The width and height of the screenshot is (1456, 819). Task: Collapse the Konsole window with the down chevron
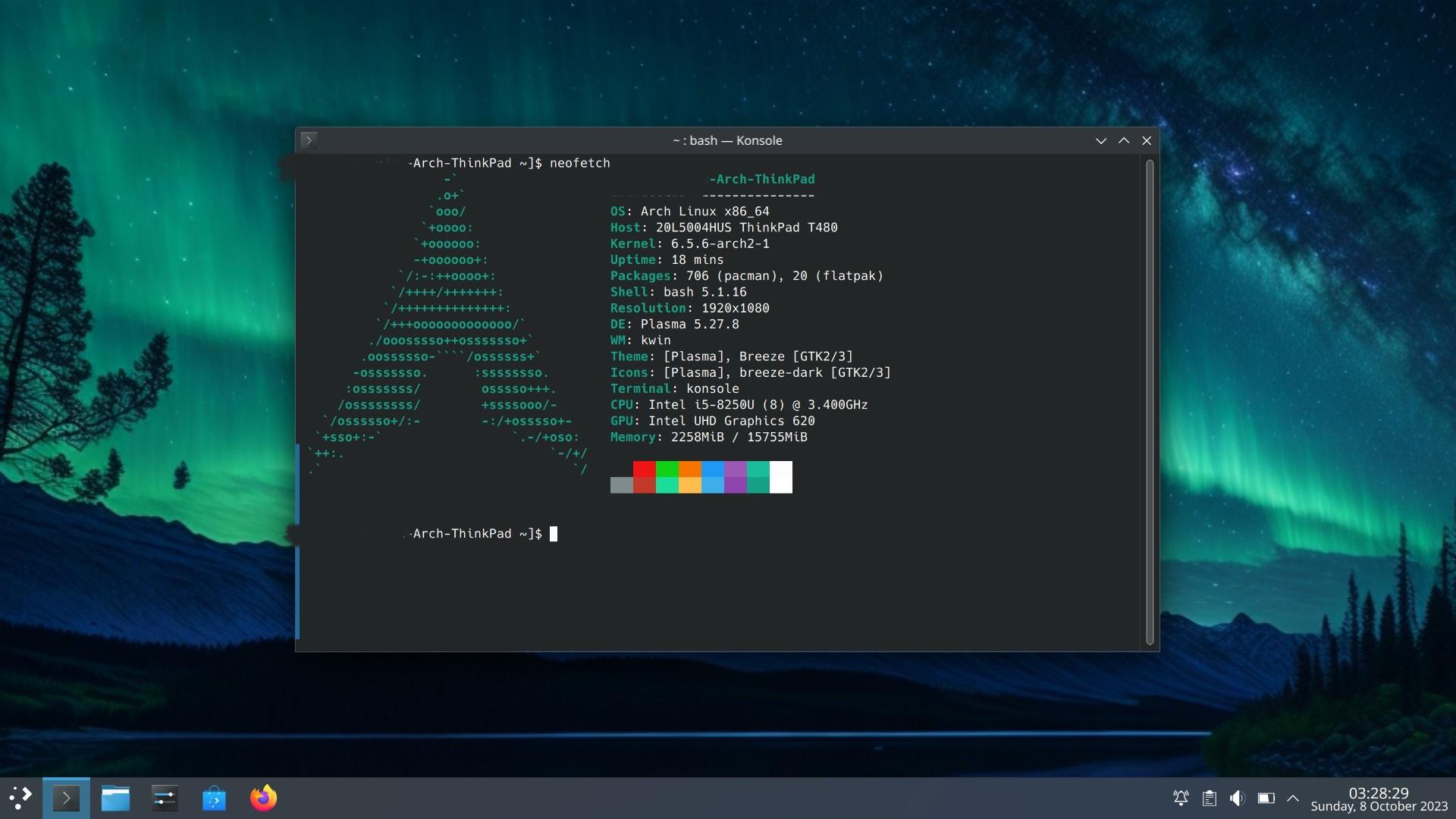click(1100, 140)
